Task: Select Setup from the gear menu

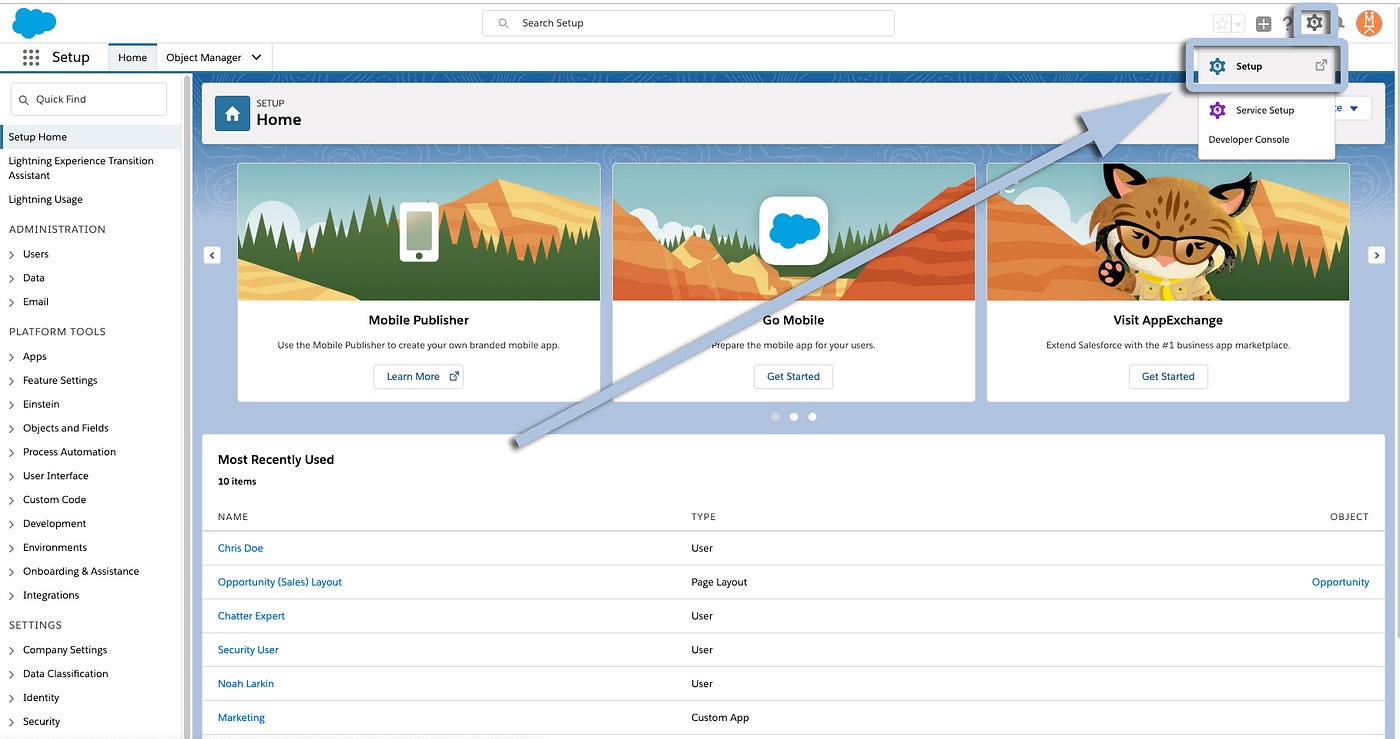Action: 1267,66
